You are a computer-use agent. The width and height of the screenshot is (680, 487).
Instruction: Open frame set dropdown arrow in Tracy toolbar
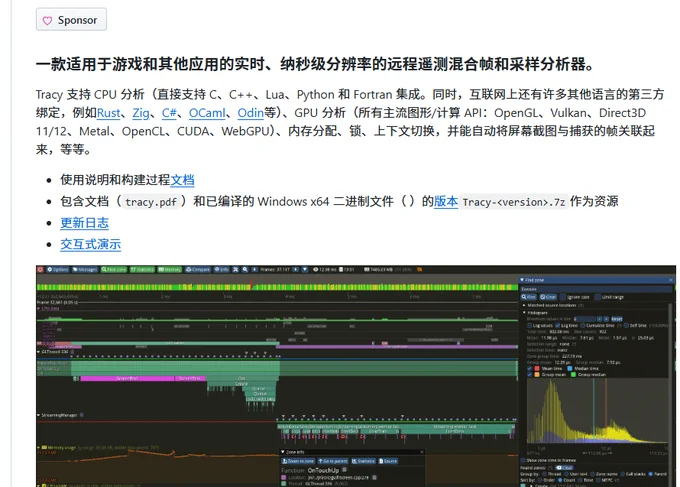point(304,269)
